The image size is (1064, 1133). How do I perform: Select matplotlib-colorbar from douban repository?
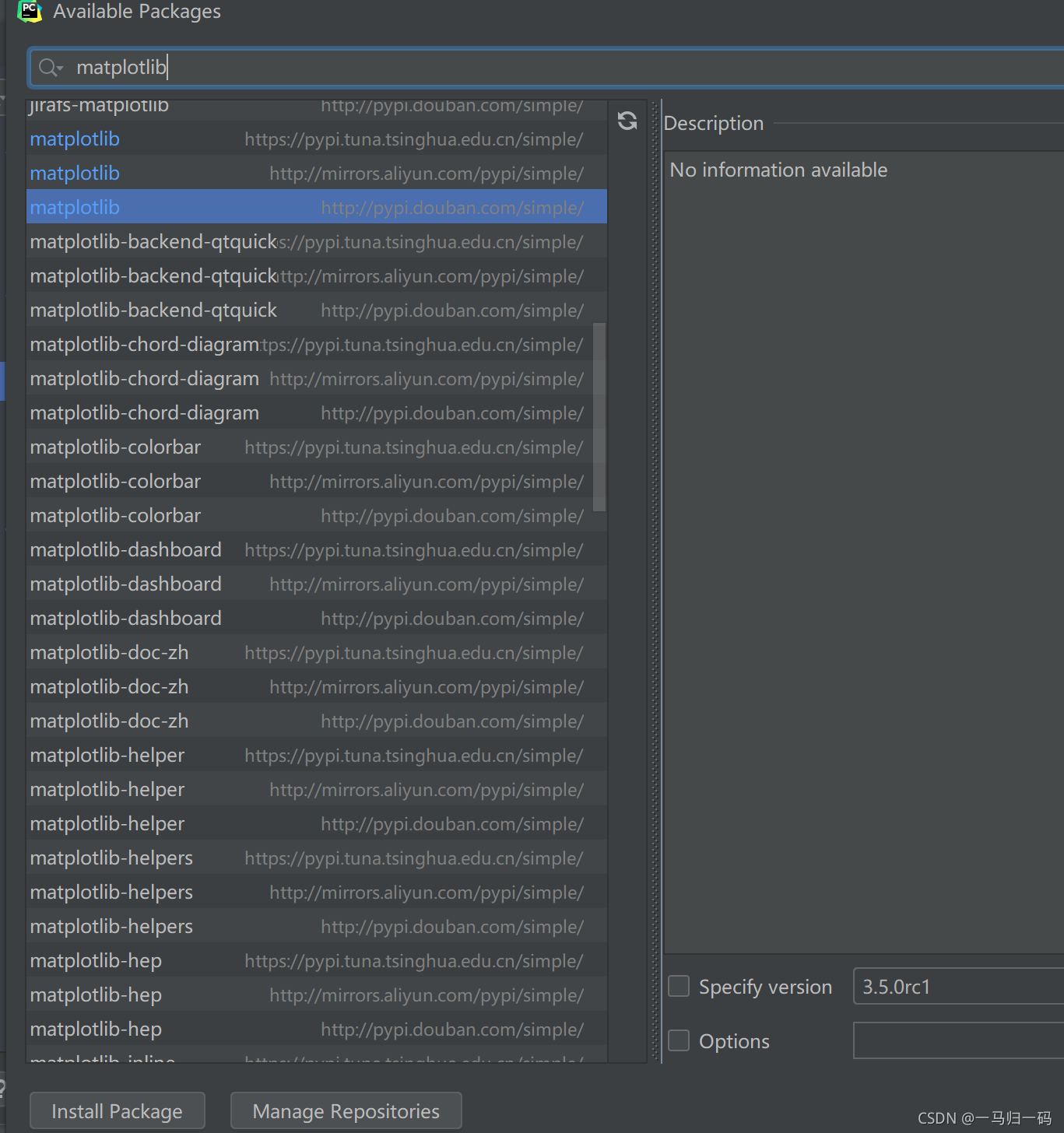[317, 516]
